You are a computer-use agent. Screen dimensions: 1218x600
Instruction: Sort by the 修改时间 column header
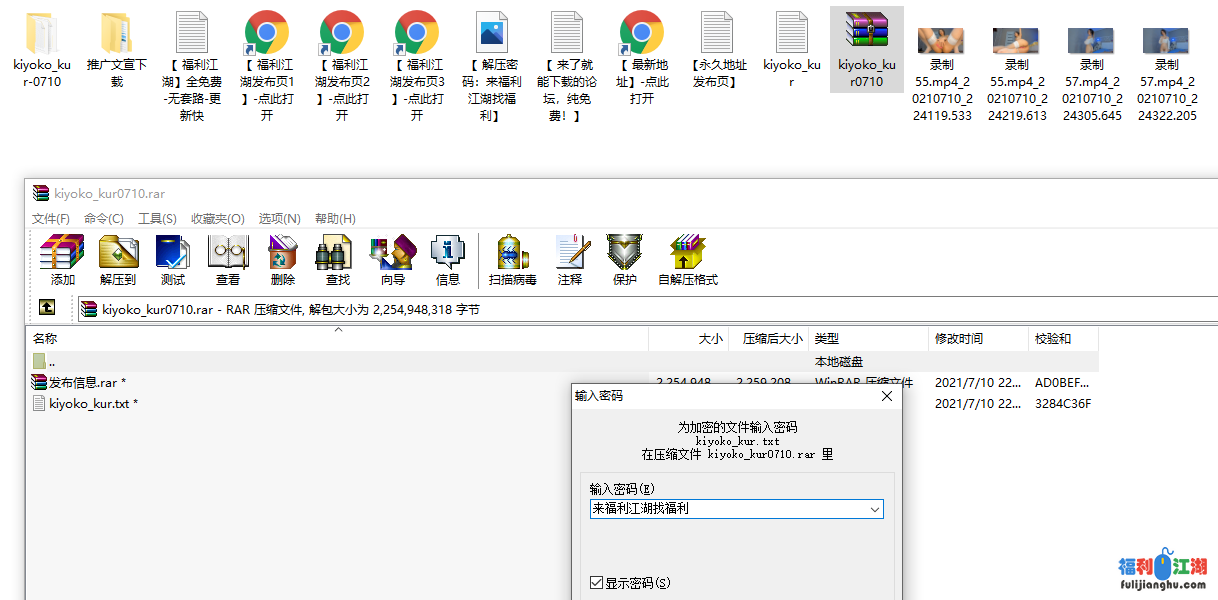pyautogui.click(x=958, y=339)
